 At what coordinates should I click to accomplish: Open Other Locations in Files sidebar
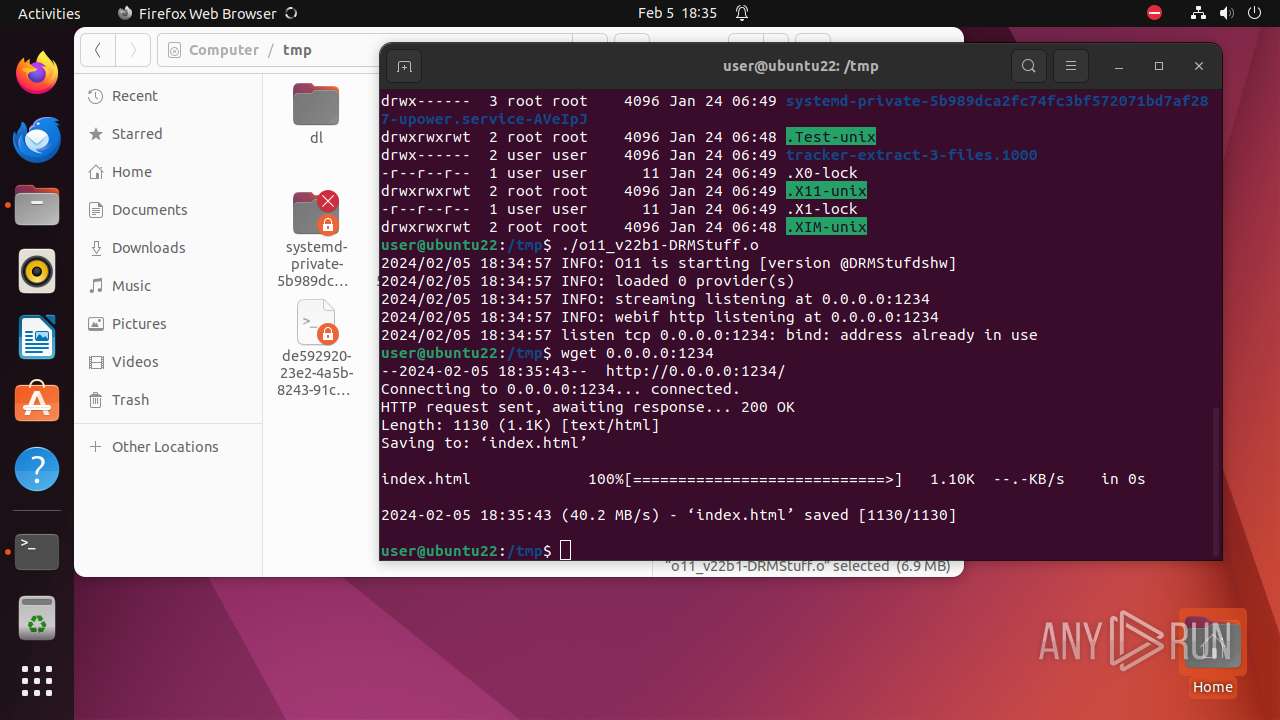(168, 447)
